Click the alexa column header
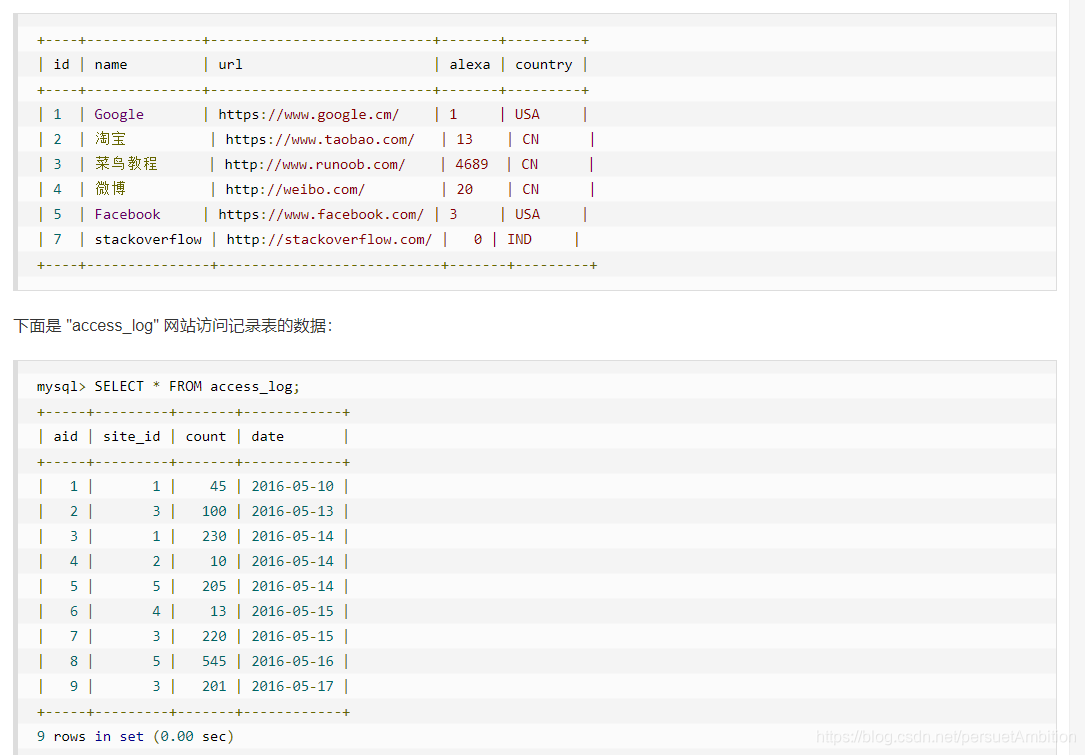Screen dimensions: 1085x755 coord(470,64)
